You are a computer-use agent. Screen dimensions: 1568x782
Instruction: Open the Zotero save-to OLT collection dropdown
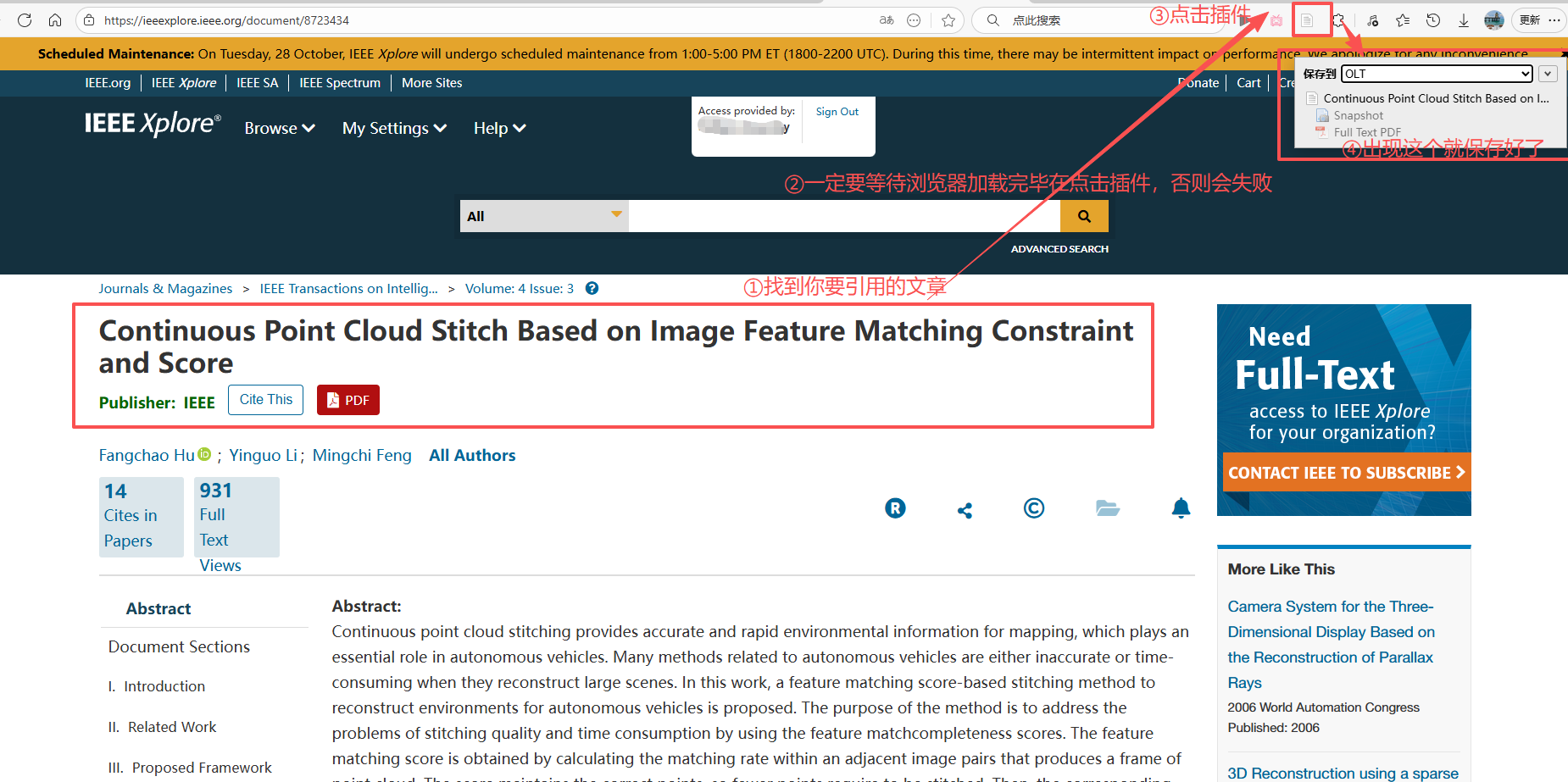pos(1437,74)
